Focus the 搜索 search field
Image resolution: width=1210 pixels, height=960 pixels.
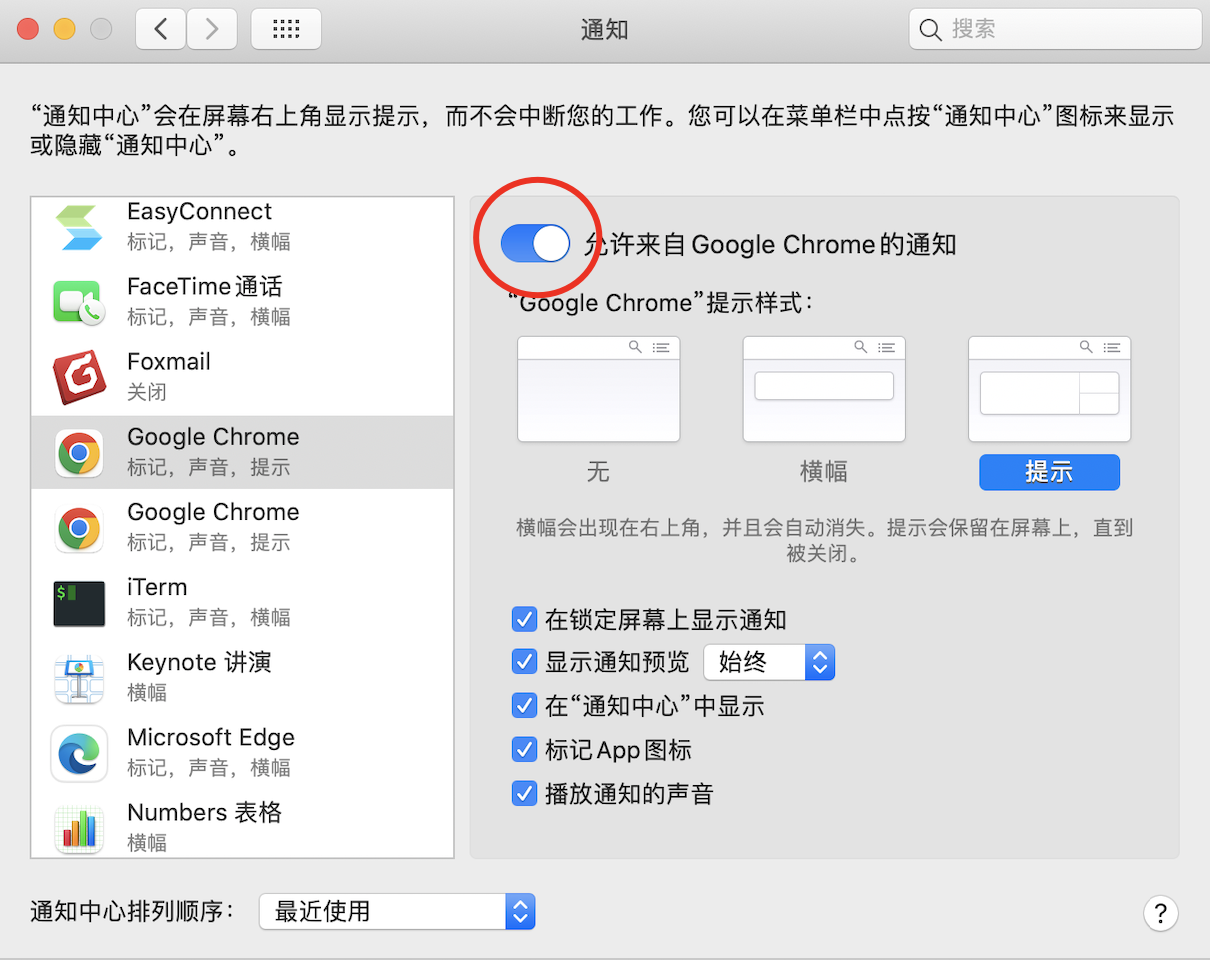pos(1055,30)
